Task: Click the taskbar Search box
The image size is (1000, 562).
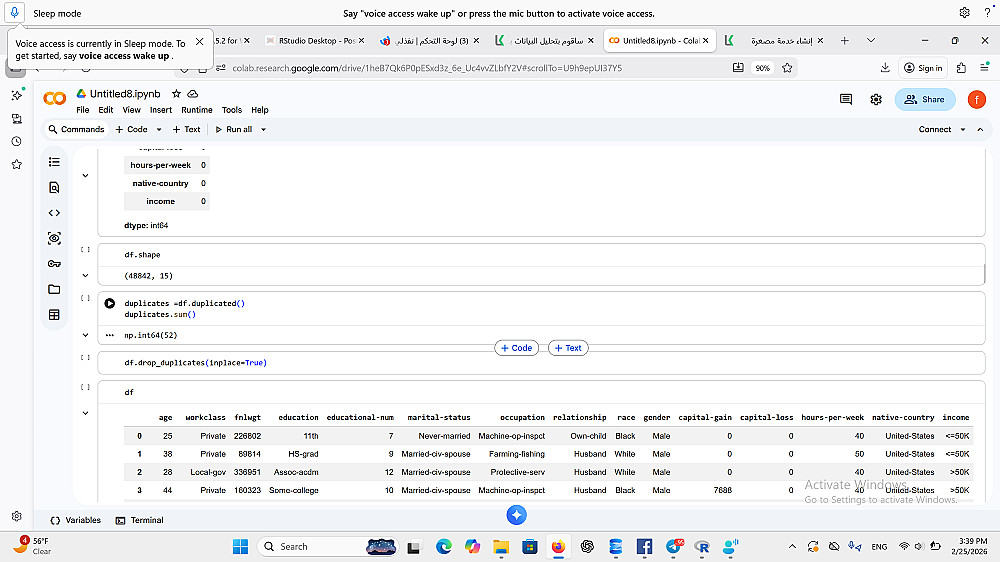Action: click(327, 547)
